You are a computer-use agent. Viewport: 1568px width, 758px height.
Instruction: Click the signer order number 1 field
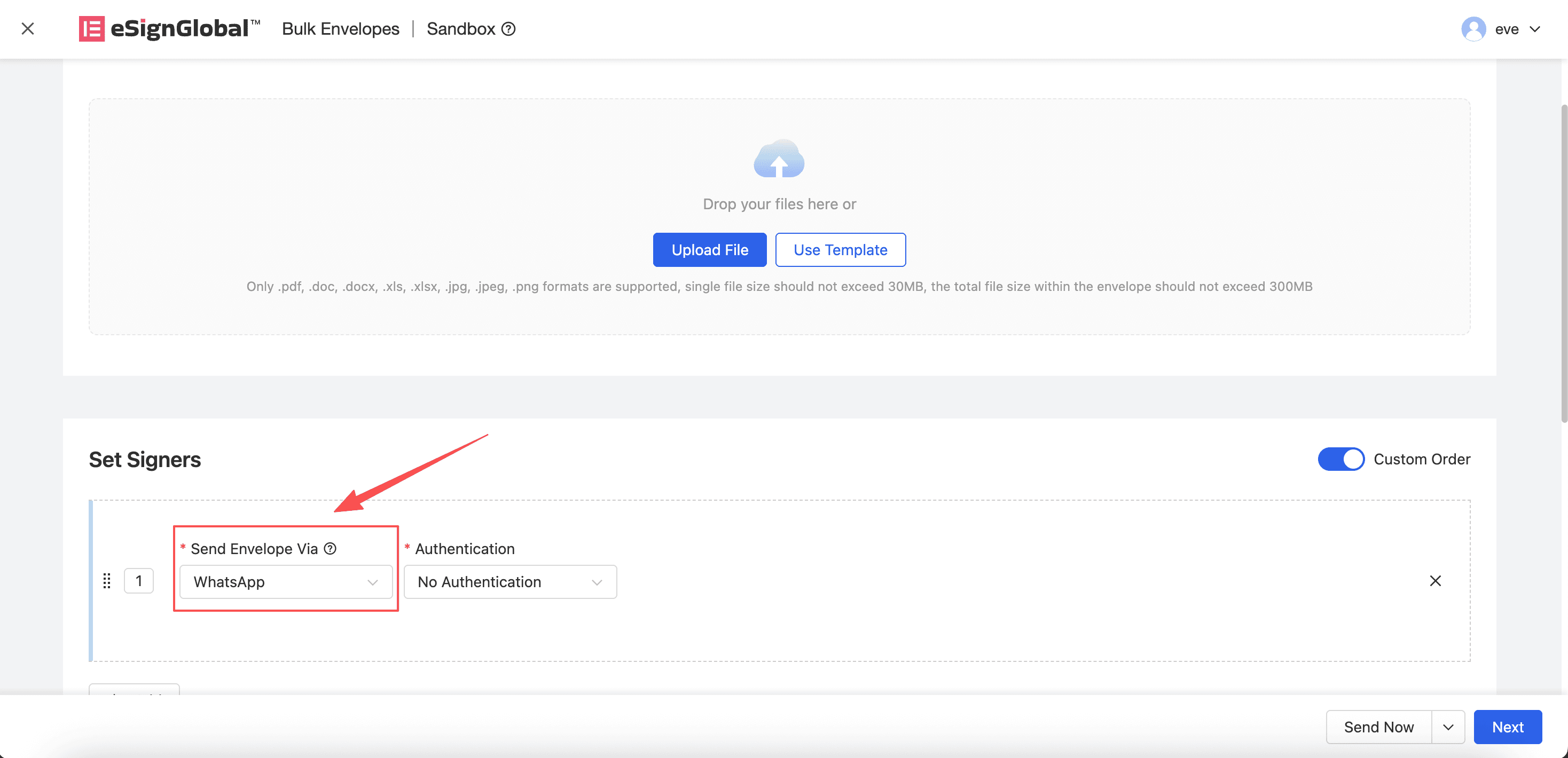(x=139, y=581)
